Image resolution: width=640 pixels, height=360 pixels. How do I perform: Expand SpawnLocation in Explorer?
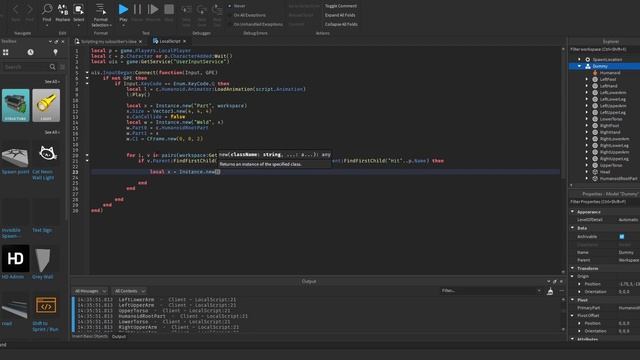pyautogui.click(x=579, y=59)
